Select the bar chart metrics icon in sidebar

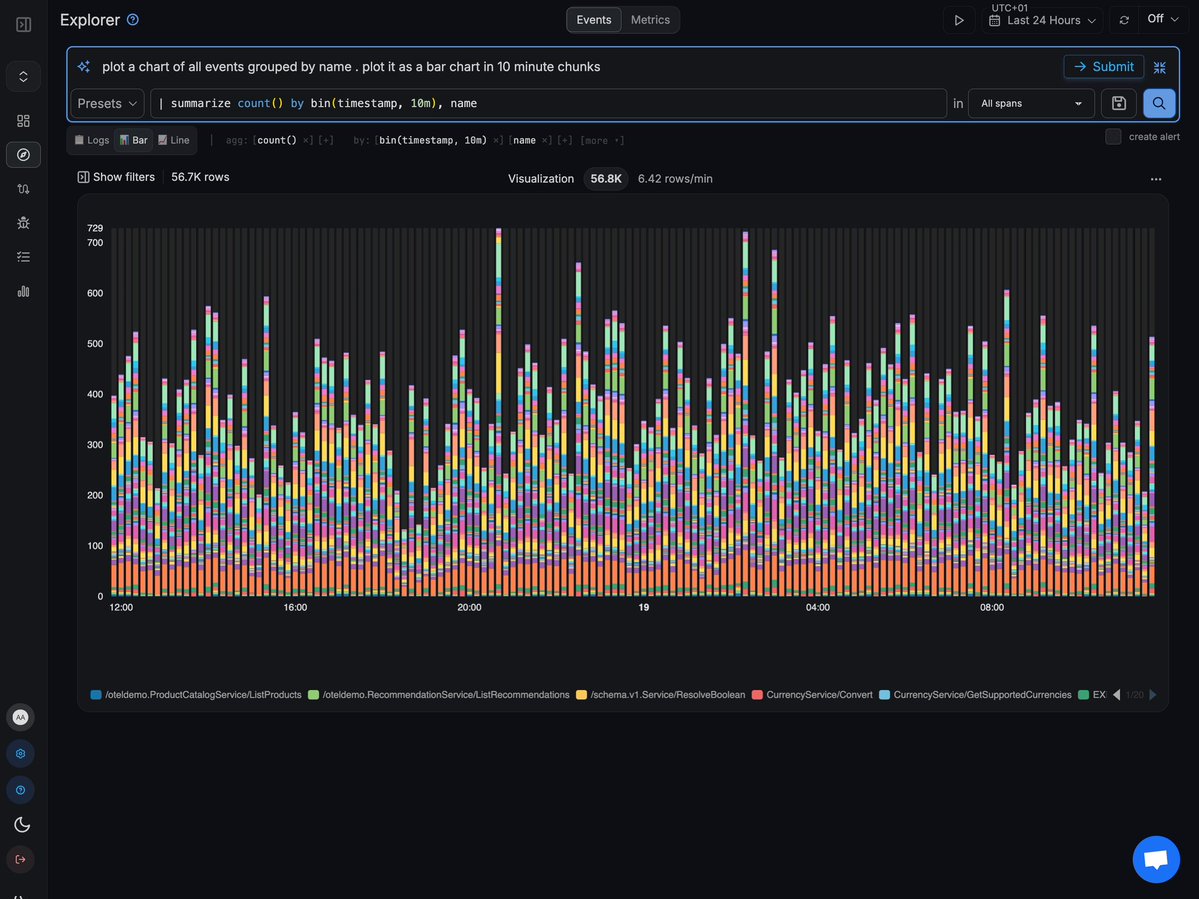coord(23,291)
